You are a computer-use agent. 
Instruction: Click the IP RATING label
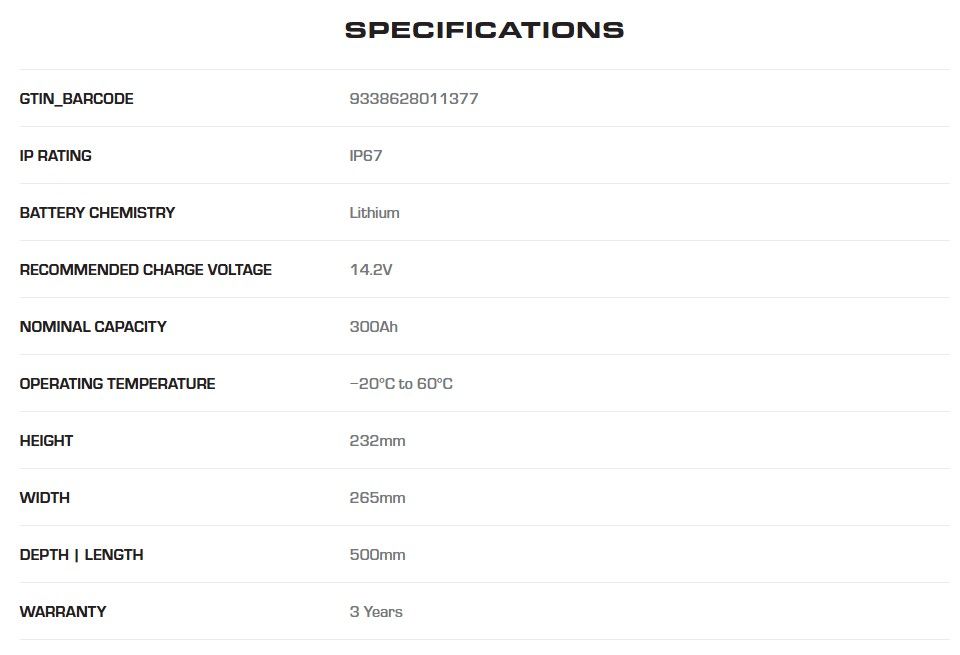(55, 156)
